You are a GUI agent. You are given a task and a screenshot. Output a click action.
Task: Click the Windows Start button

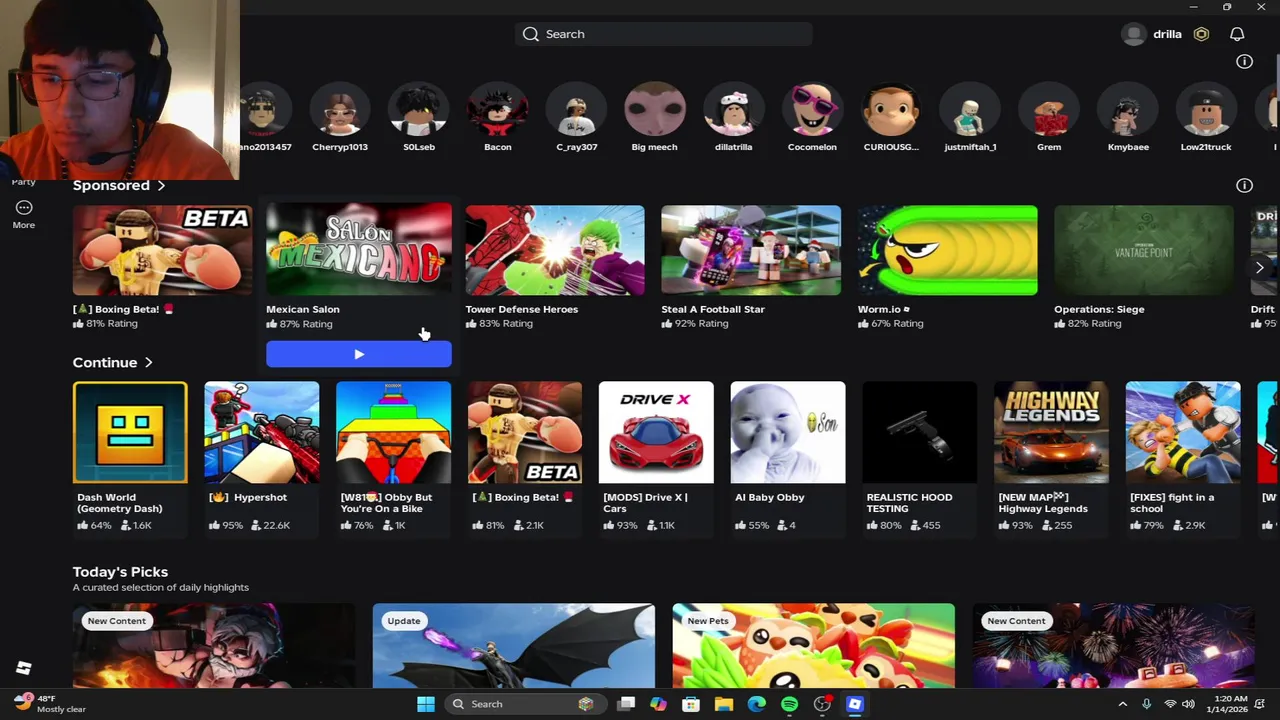coord(426,704)
